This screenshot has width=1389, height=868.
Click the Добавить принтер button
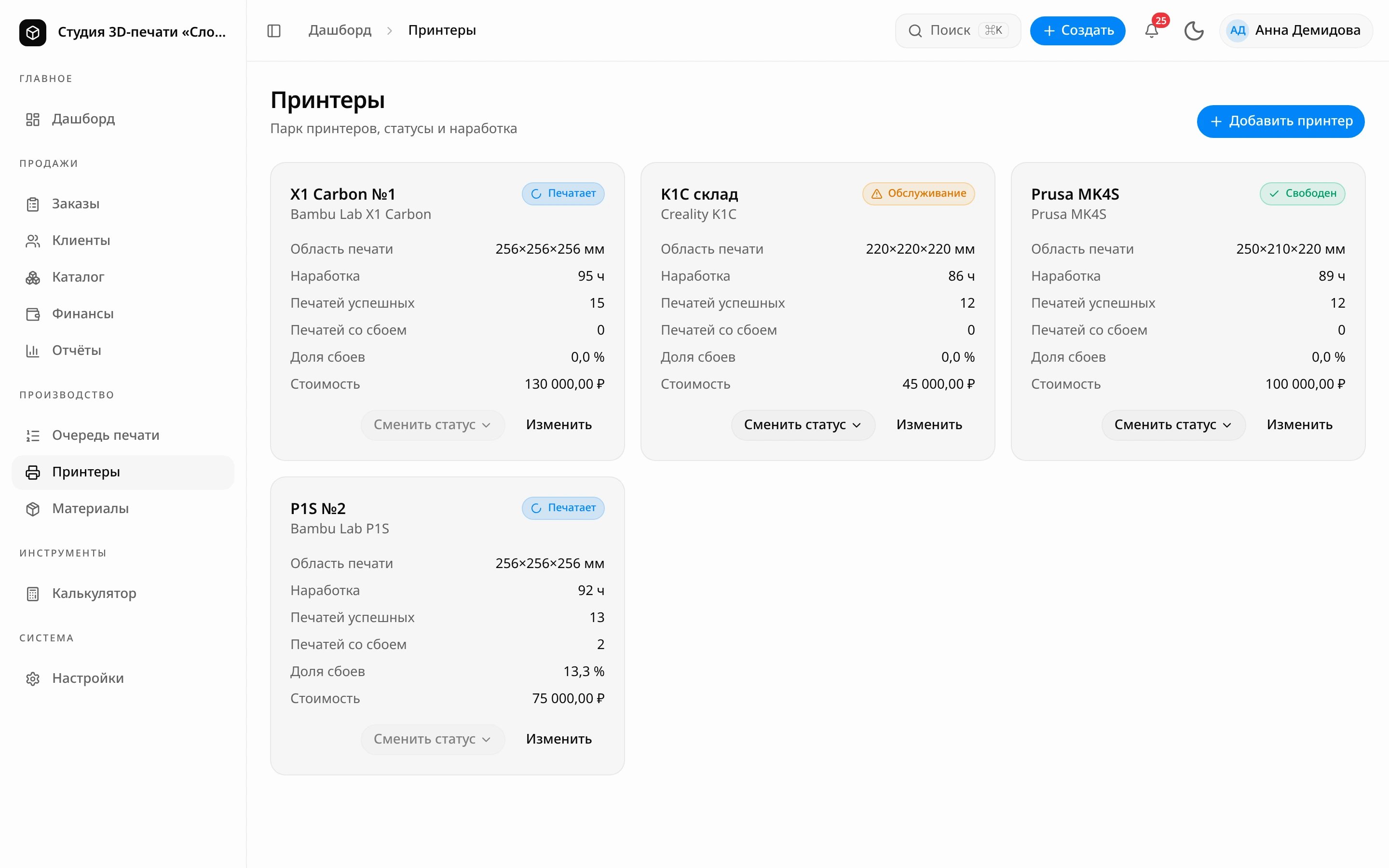[x=1280, y=121]
